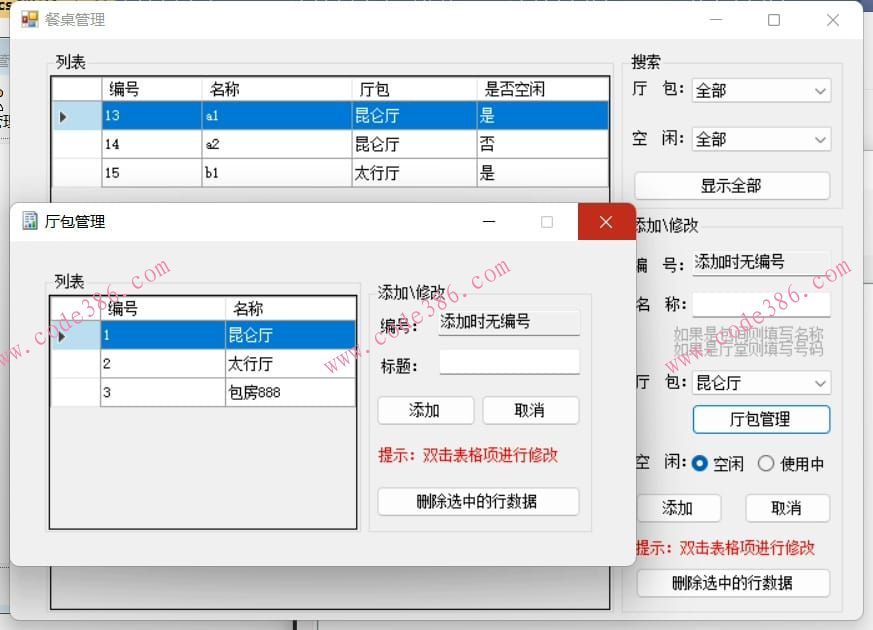Click the 厅包管理 dialog title bar icon

point(28,221)
